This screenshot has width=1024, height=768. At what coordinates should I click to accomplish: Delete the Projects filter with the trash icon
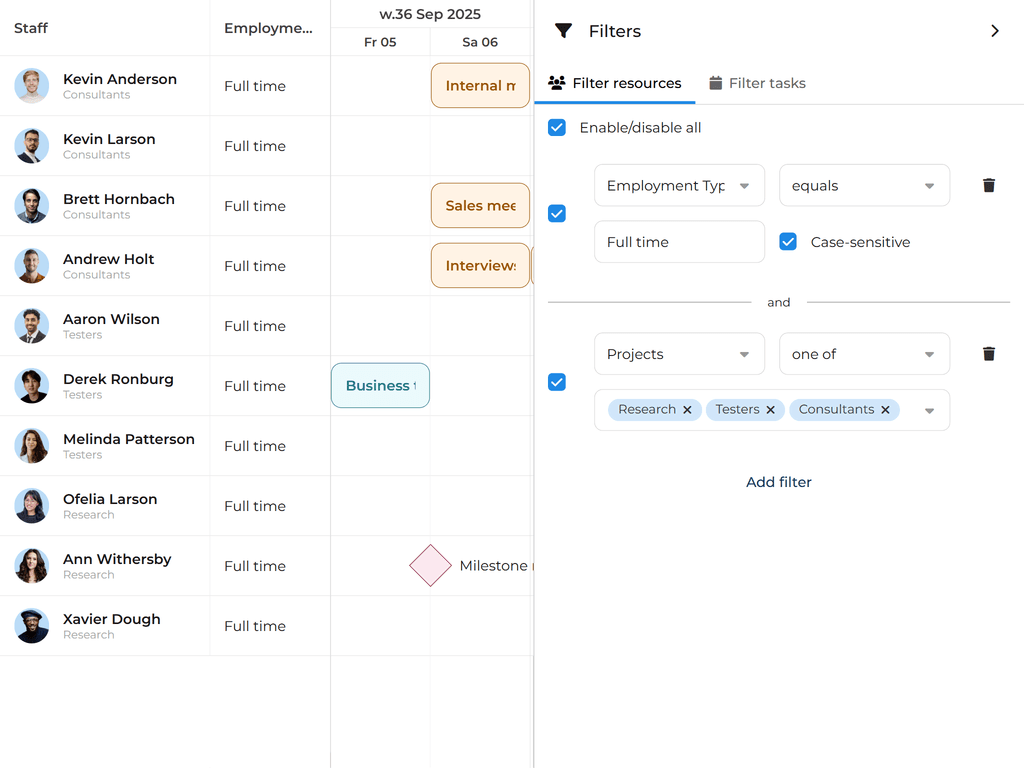point(989,353)
